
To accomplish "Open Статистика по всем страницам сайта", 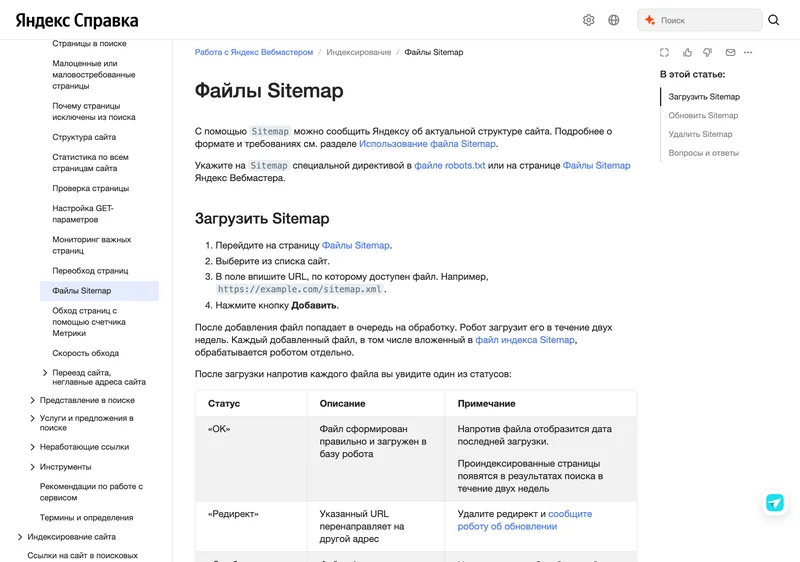I will pos(90,163).
